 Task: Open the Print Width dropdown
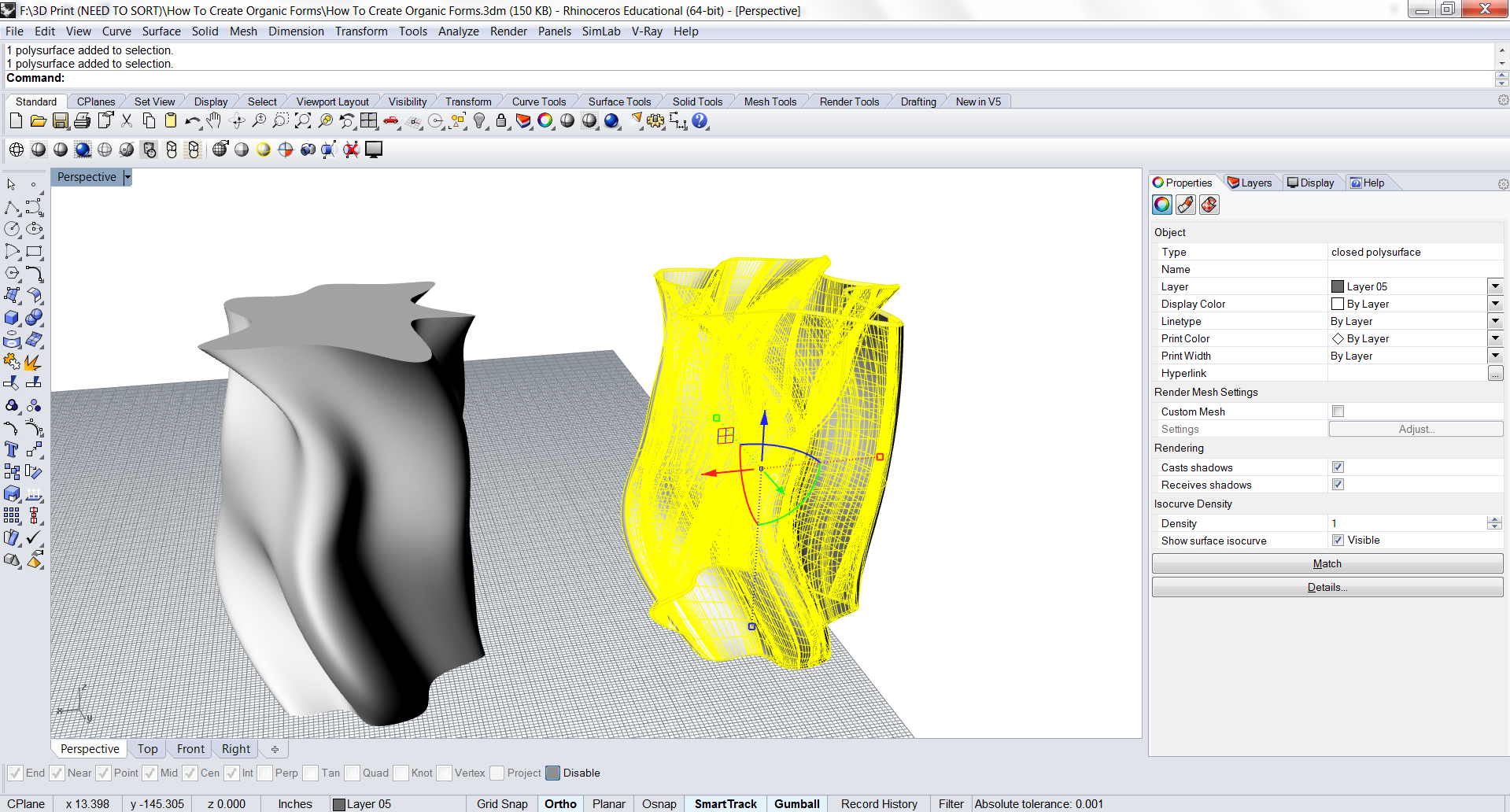(x=1495, y=356)
